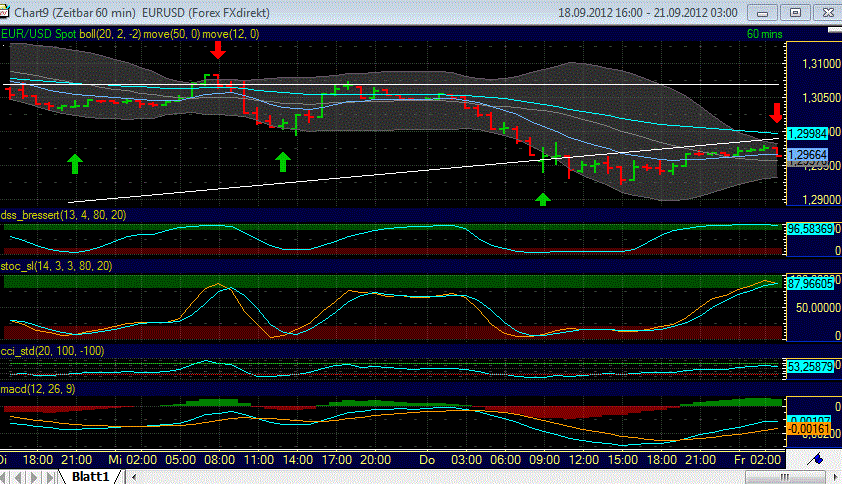The image size is (842, 484).
Task: Click the 18:00 Tuesday time axis label
Action: pyautogui.click(x=38, y=460)
